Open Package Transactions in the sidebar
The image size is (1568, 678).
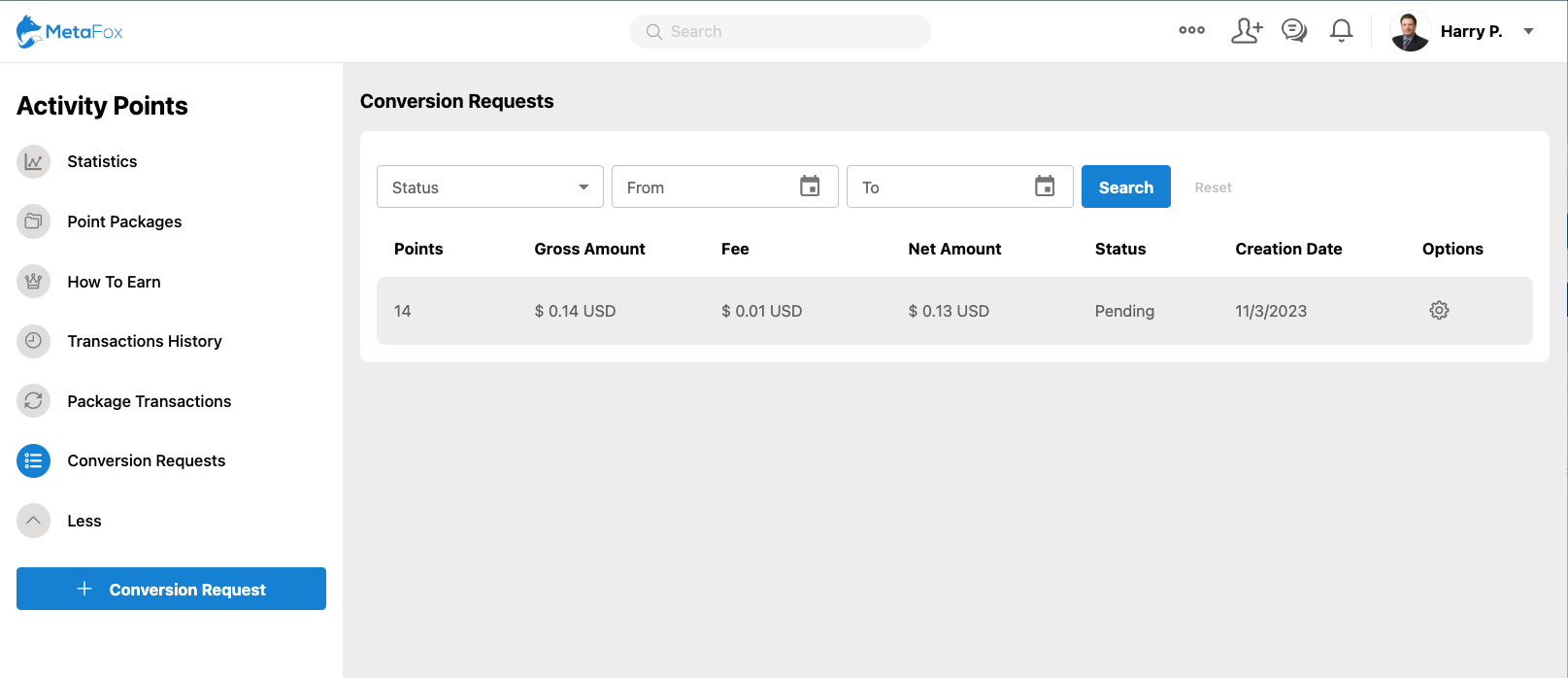pyautogui.click(x=149, y=401)
